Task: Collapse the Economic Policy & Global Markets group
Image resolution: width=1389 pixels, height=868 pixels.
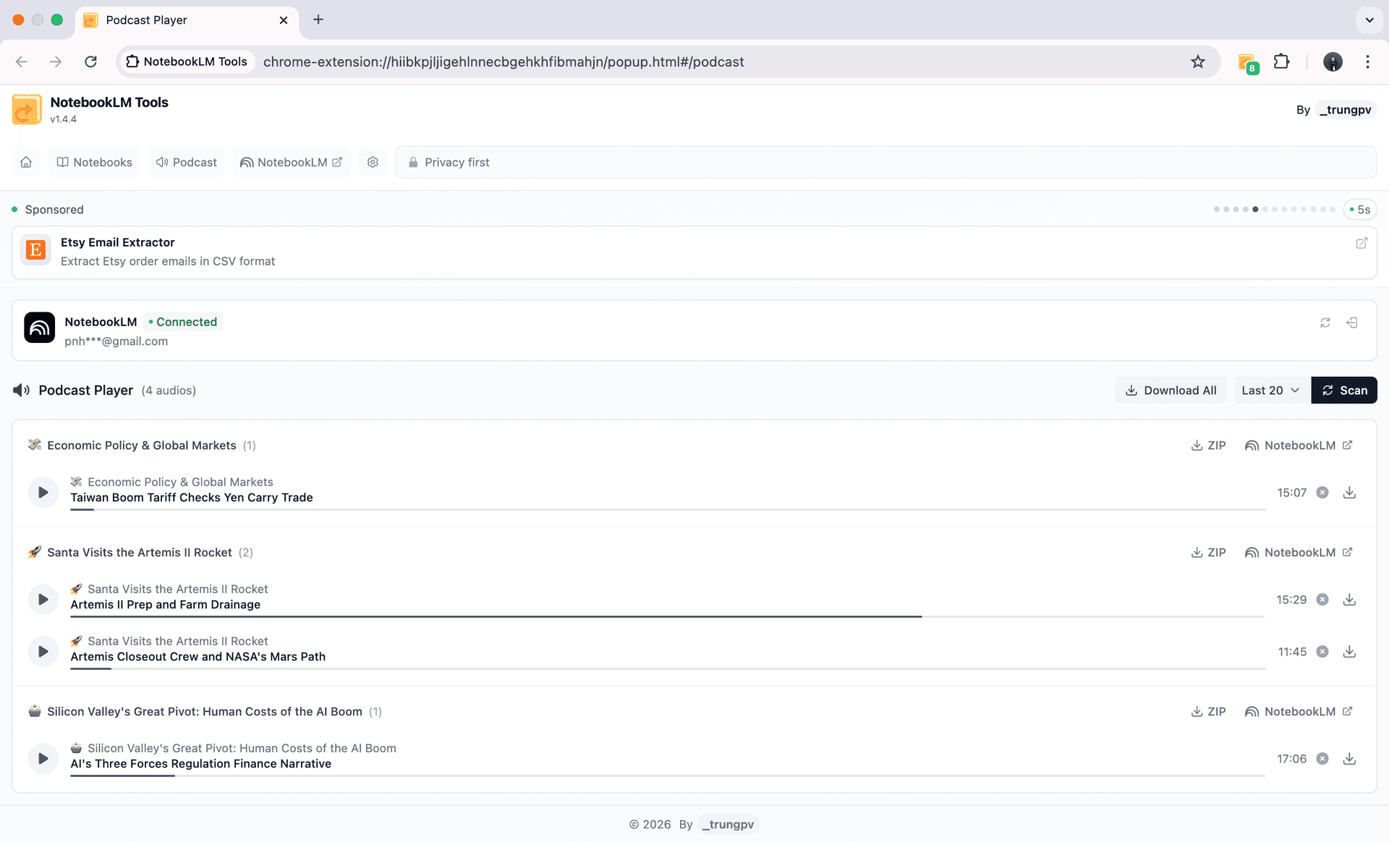Action: [x=142, y=446]
